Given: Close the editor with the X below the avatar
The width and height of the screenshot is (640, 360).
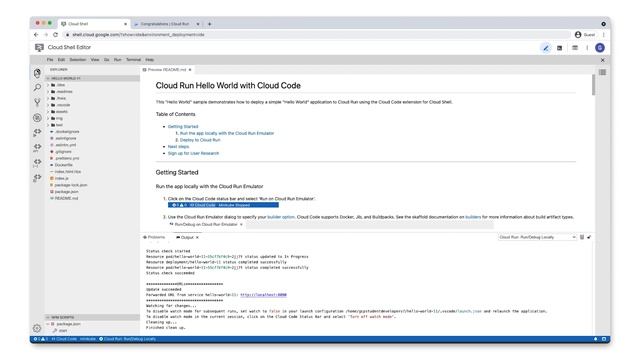Looking at the screenshot, I should [602, 60].
